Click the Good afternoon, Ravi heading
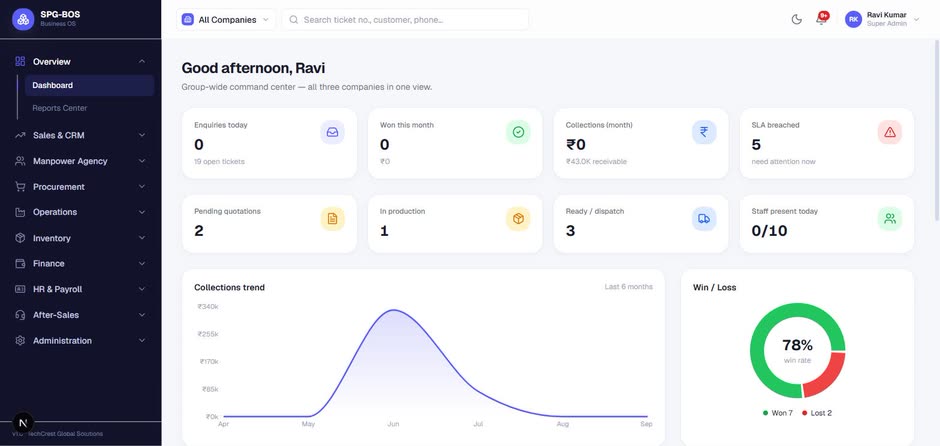940x446 pixels. tap(253, 68)
